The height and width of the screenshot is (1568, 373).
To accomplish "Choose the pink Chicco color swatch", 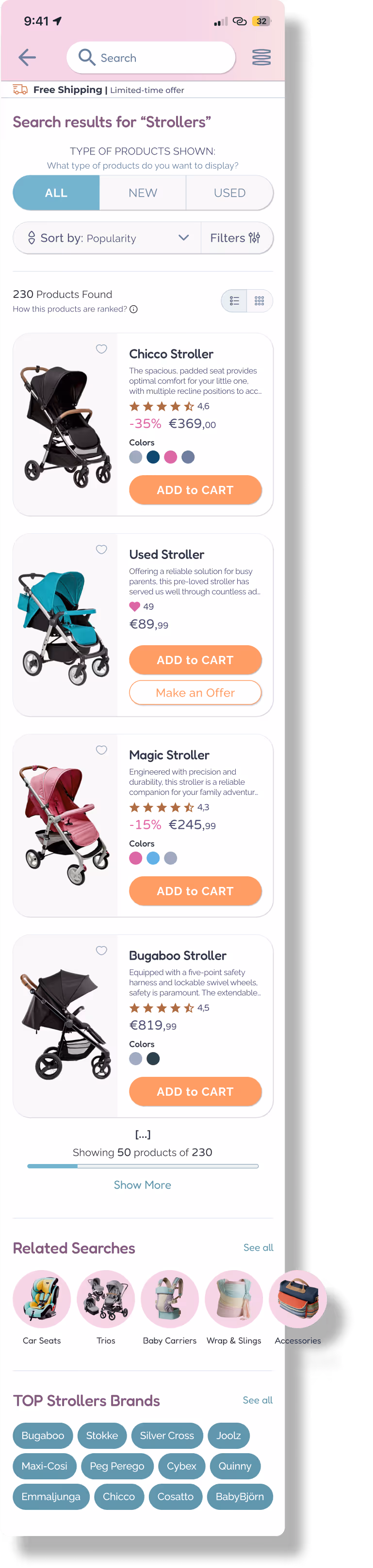I will click(171, 457).
